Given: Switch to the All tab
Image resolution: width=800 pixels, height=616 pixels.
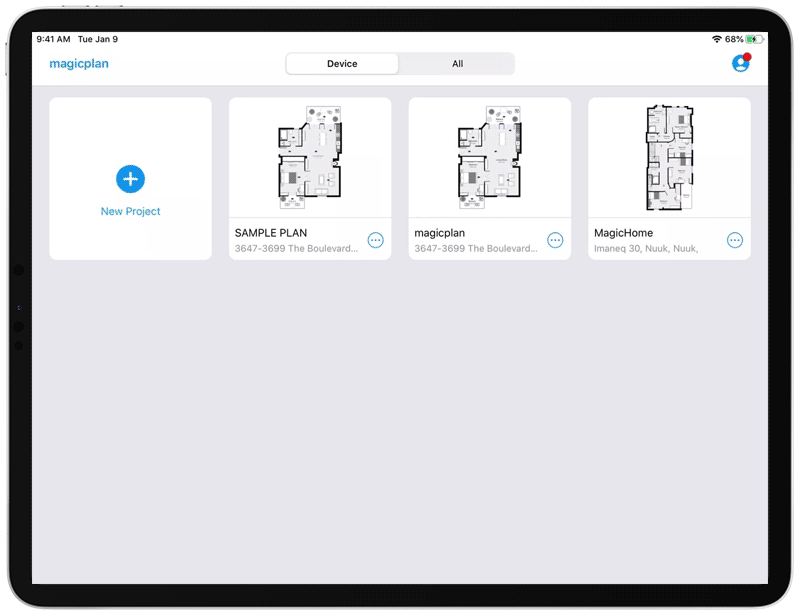Looking at the screenshot, I should [x=457, y=64].
